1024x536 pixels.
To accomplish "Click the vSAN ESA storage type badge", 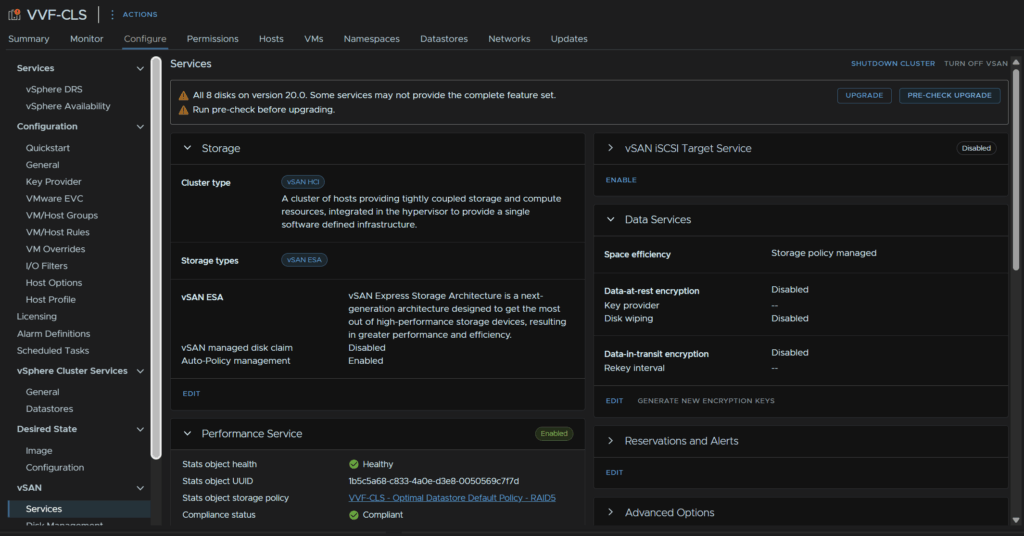I will (304, 260).
